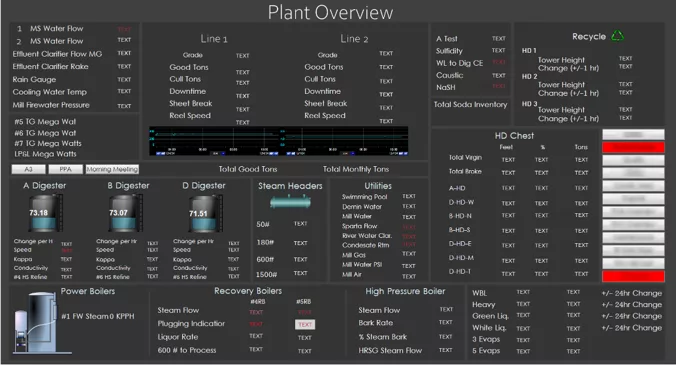The image size is (676, 365).
Task: Select the D Digester tank graphic
Action: [205, 213]
